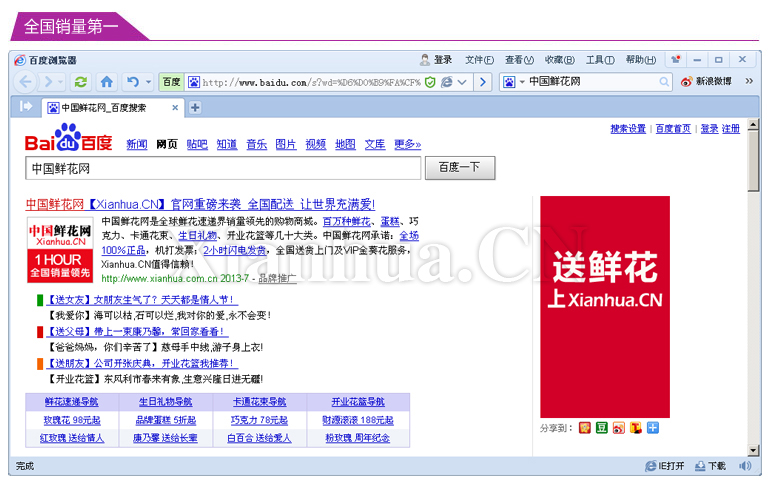Viewport: 770px width, 480px height.
Task: Go forward with the forward arrow button
Action: click(48, 82)
